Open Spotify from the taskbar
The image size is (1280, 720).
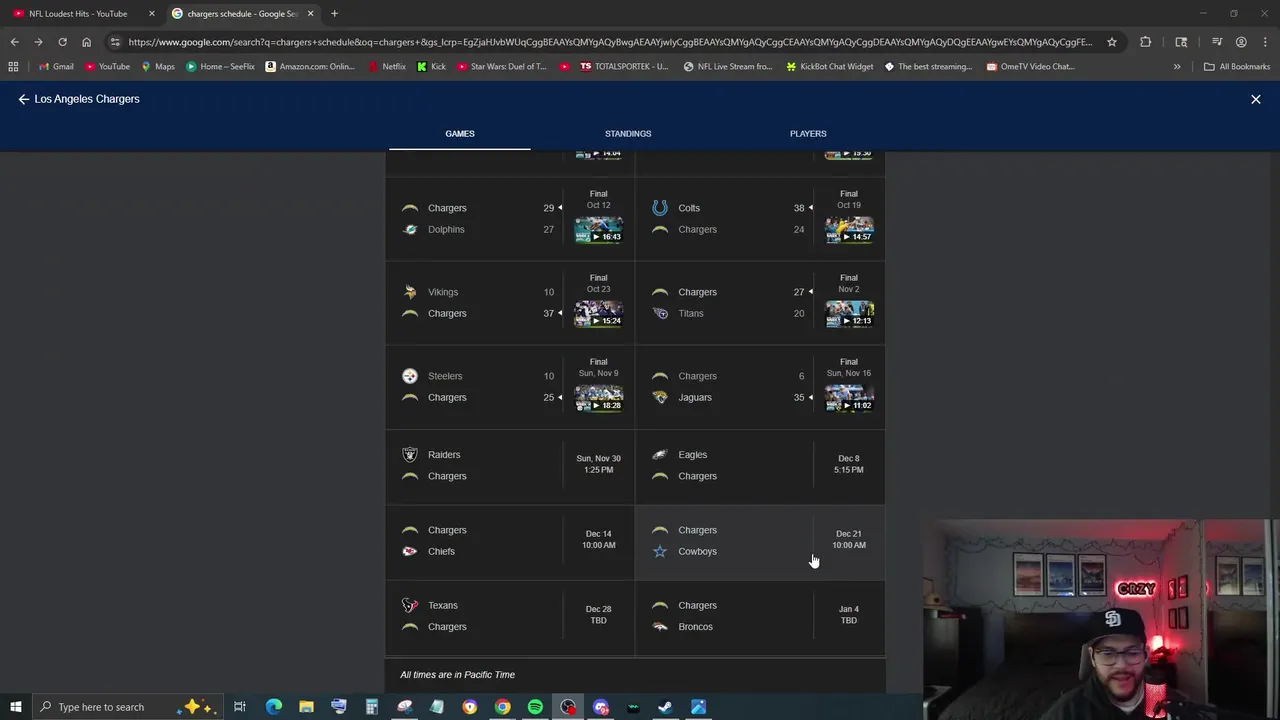[x=535, y=707]
